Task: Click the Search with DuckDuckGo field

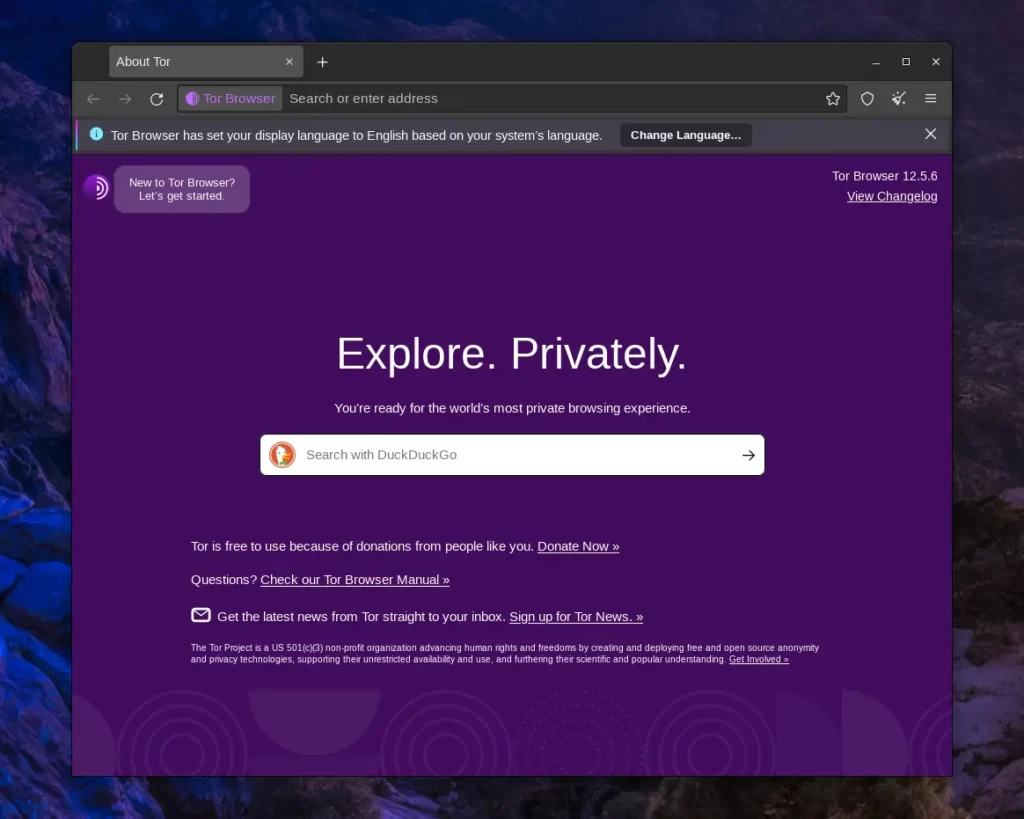Action: (x=512, y=455)
